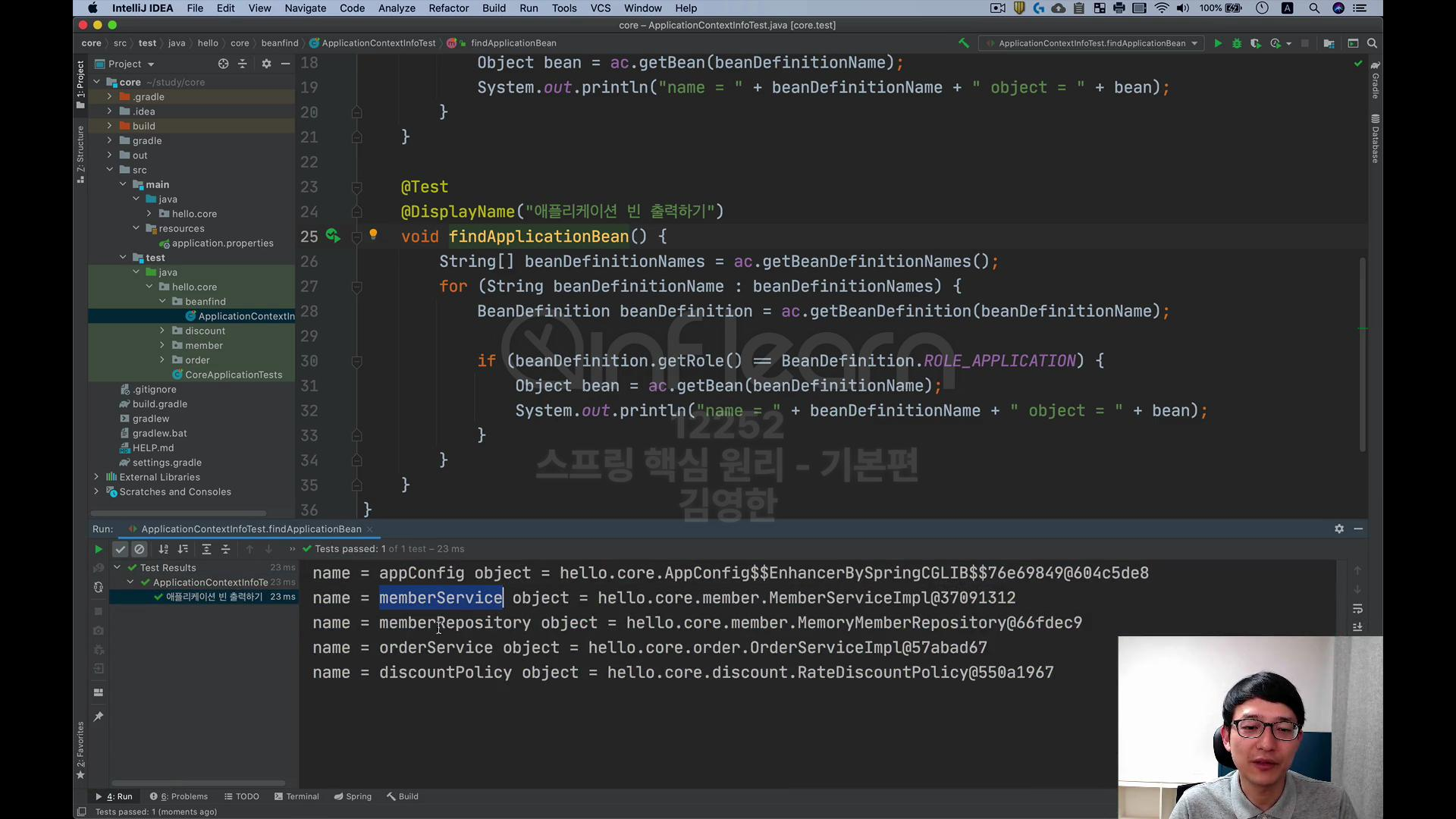The width and height of the screenshot is (1456, 819).
Task: Click the beanfind breadcrumb
Action: click(280, 43)
